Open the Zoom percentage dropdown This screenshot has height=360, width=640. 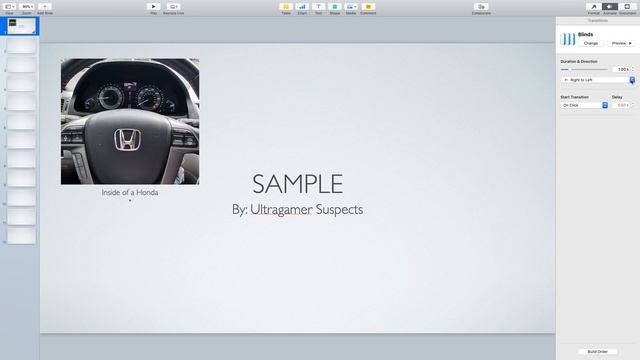coord(27,7)
